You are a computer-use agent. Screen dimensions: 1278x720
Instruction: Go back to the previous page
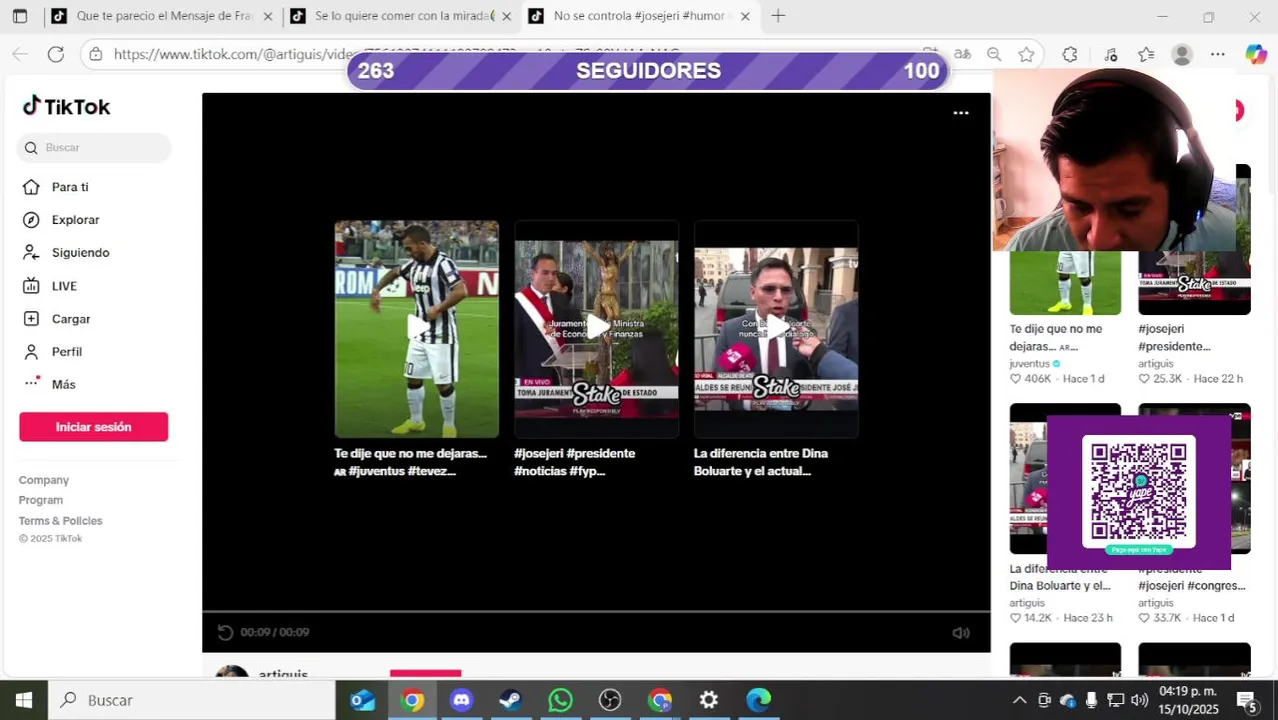[20, 54]
